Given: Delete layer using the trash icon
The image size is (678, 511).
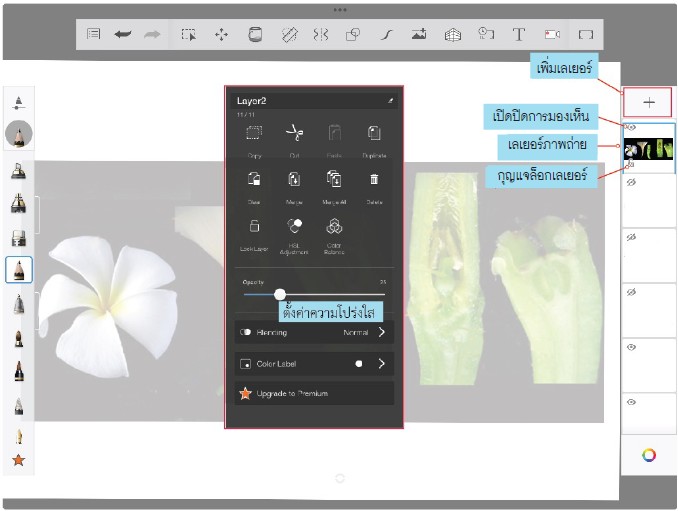Looking at the screenshot, I should pos(374,179).
